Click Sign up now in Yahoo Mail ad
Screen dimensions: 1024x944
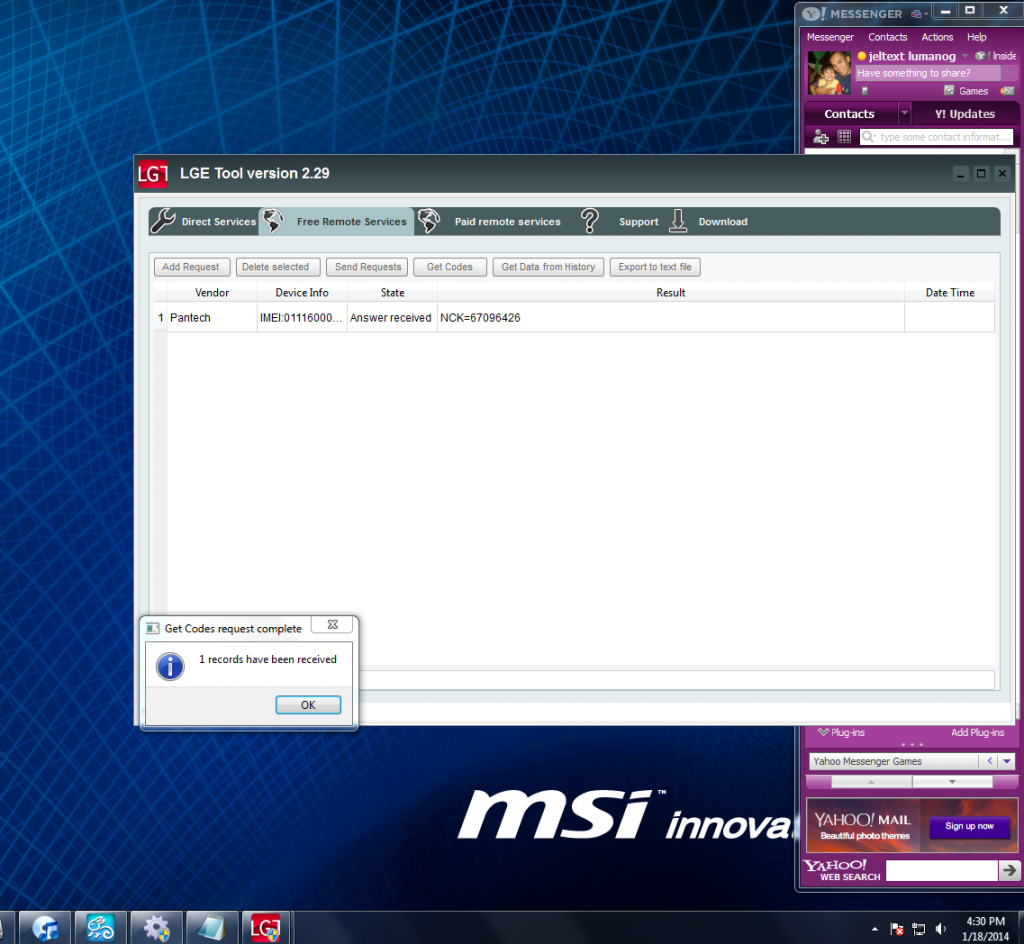pos(969,826)
